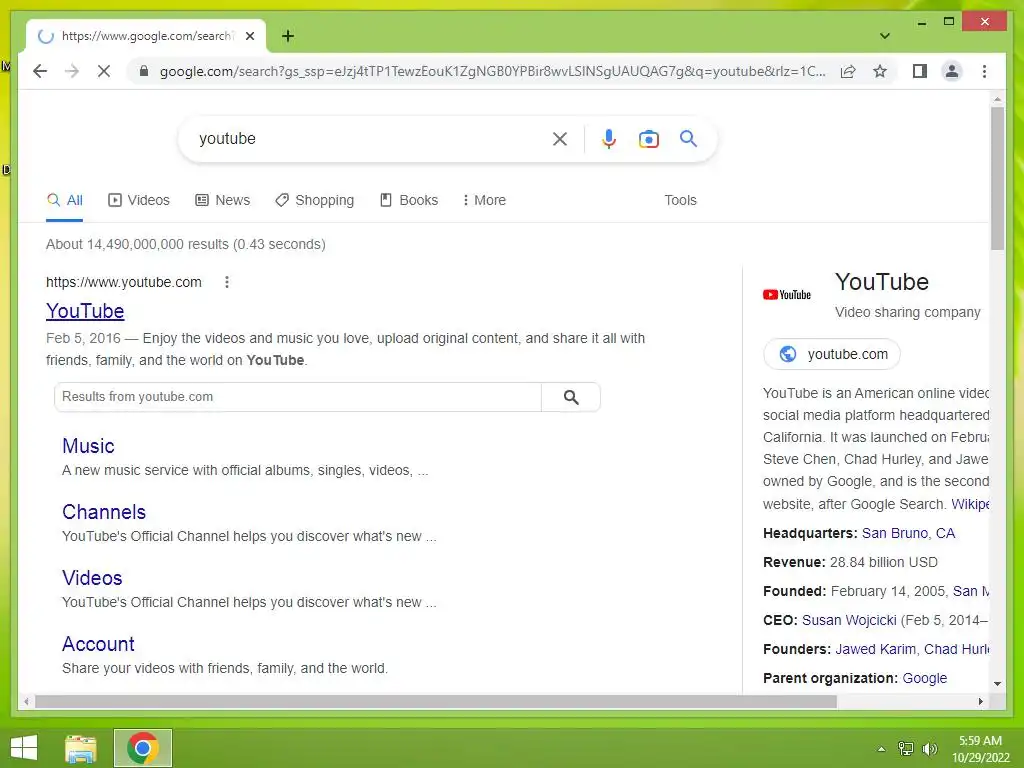Select the All results tab
Image resolution: width=1024 pixels, height=768 pixels.
(x=65, y=200)
